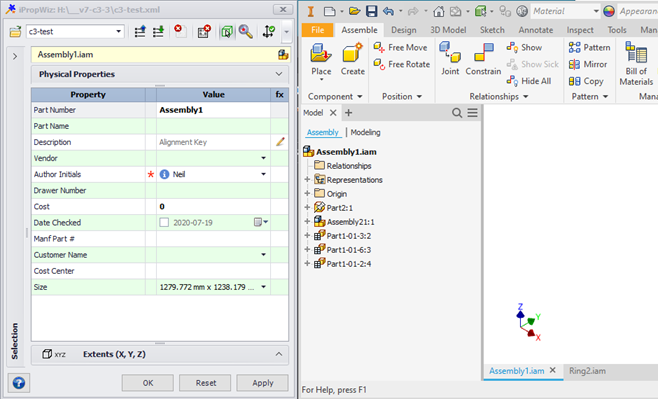The width and height of the screenshot is (658, 399).
Task: Switch to the Sketch ribbon tab
Action: [492, 30]
